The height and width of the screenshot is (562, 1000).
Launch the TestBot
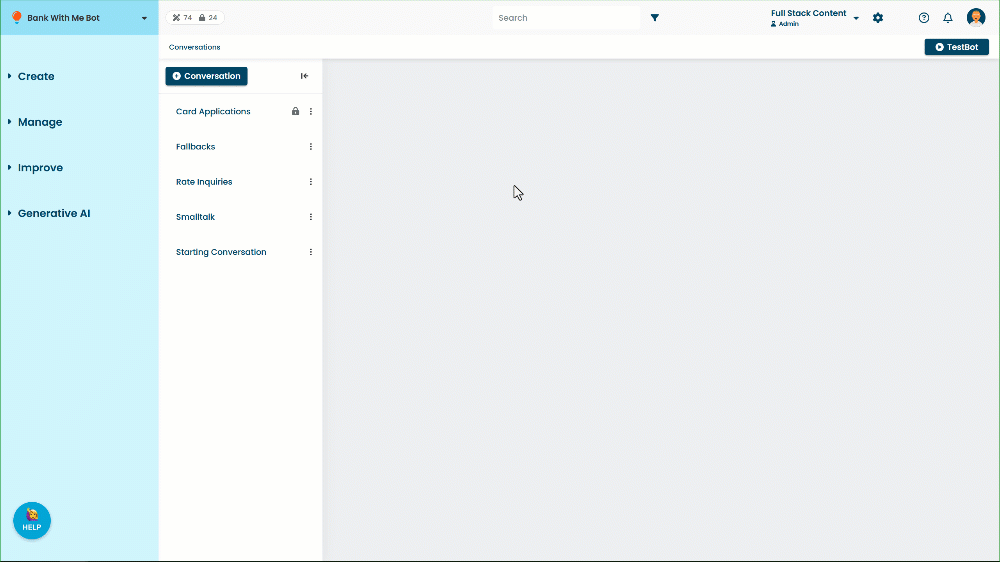click(x=957, y=47)
